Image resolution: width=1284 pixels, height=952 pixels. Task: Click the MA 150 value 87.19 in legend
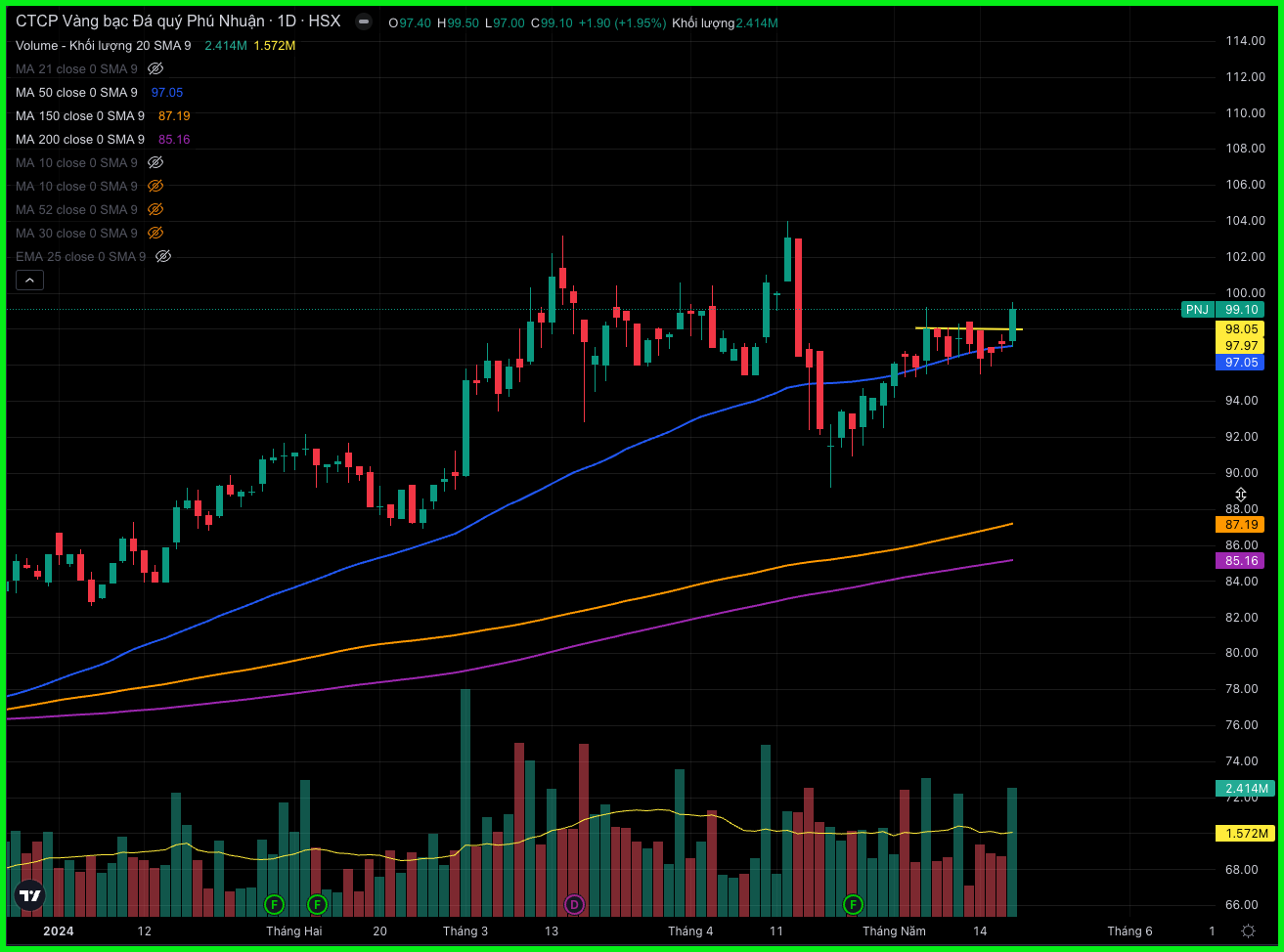click(x=174, y=116)
